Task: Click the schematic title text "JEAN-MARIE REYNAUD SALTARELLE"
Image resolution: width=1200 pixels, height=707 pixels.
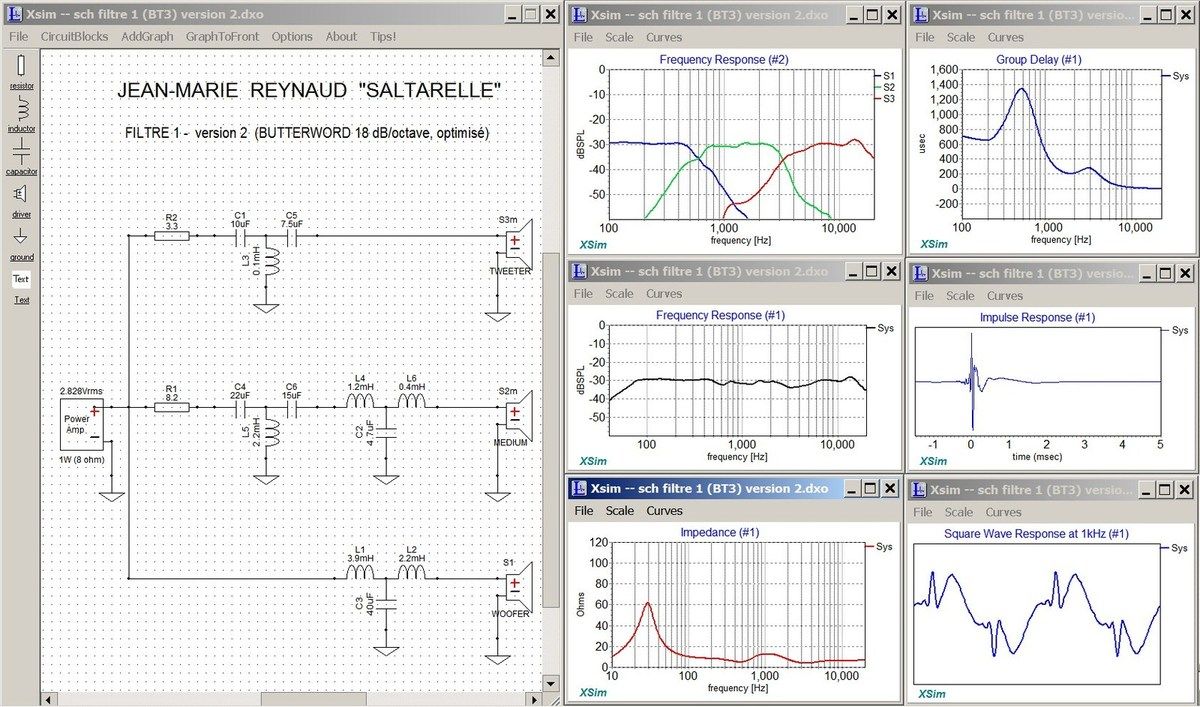Action: [x=310, y=92]
